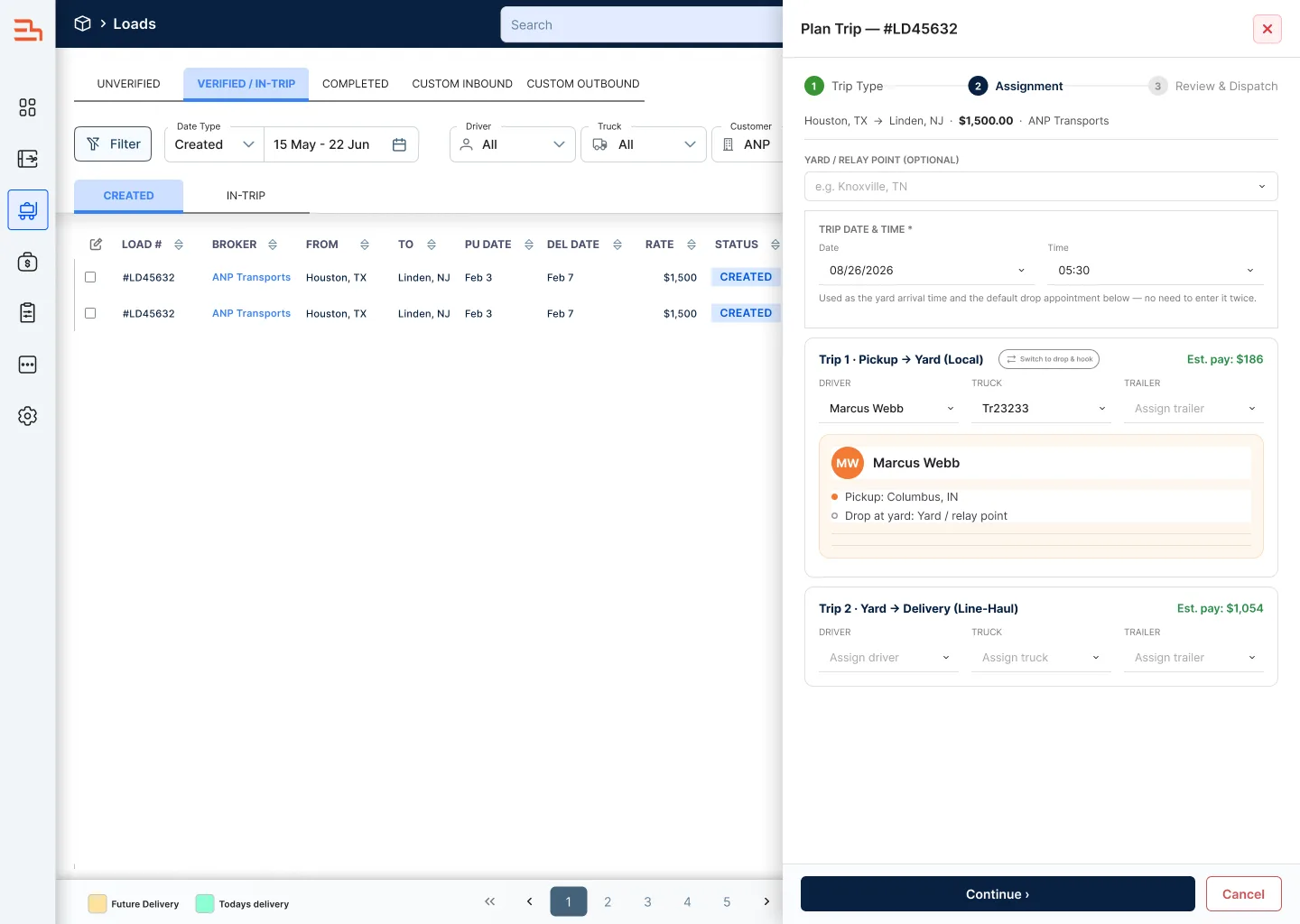Click the Filter button
The image size is (1300, 924).
click(113, 144)
